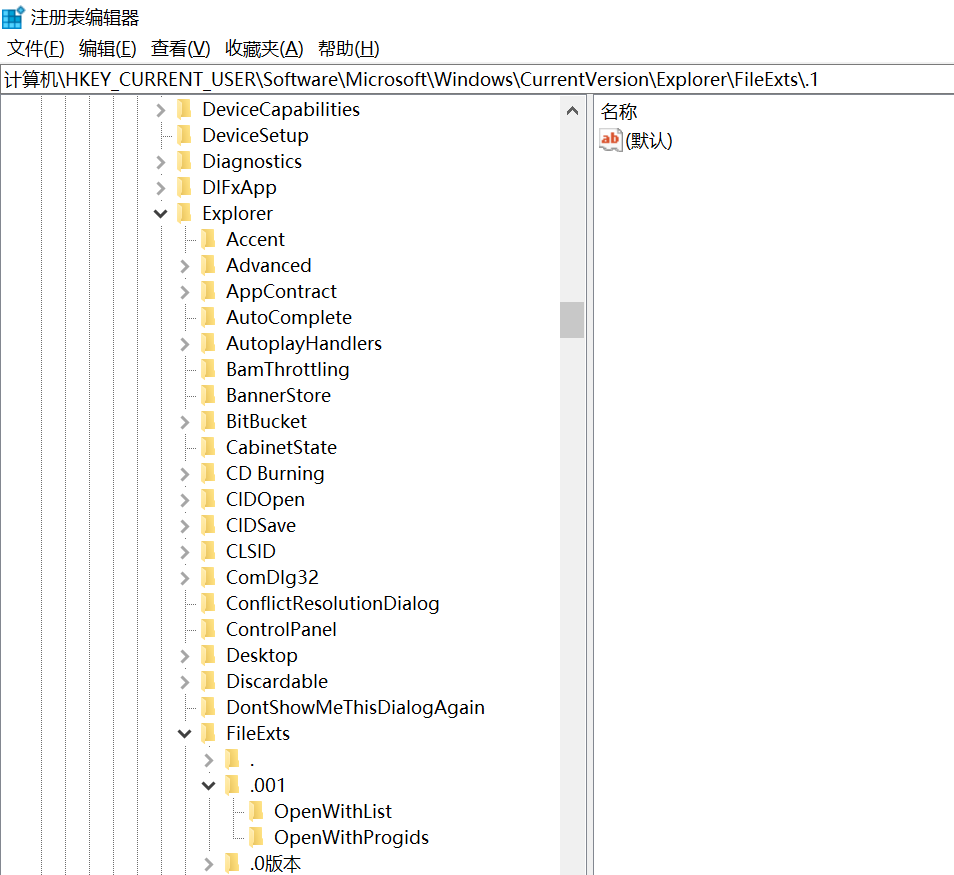Screen dimensions: 954x875
Task: Click the registry path address bar
Action: coord(477,80)
